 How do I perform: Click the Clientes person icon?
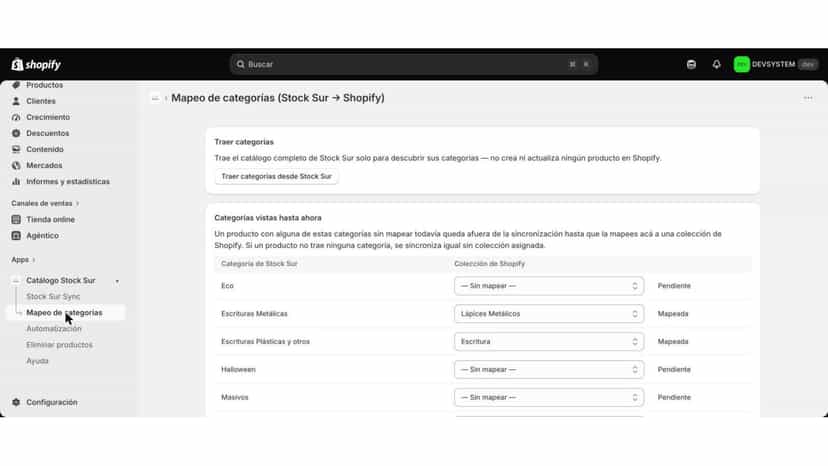pyautogui.click(x=16, y=101)
